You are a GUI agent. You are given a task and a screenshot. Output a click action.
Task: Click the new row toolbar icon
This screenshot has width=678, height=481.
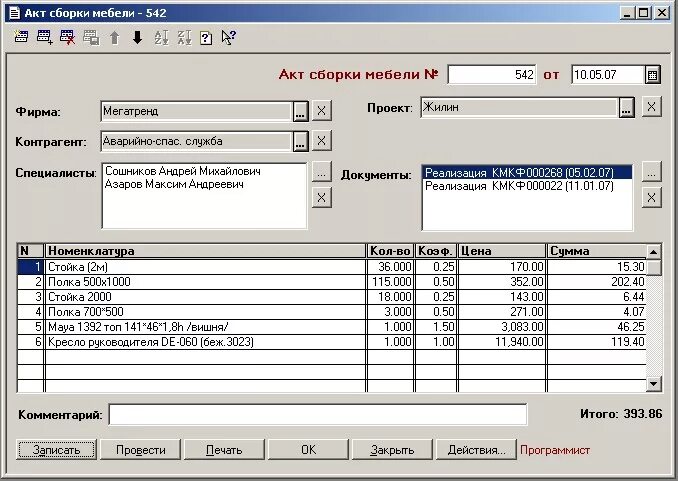[x=21, y=37]
